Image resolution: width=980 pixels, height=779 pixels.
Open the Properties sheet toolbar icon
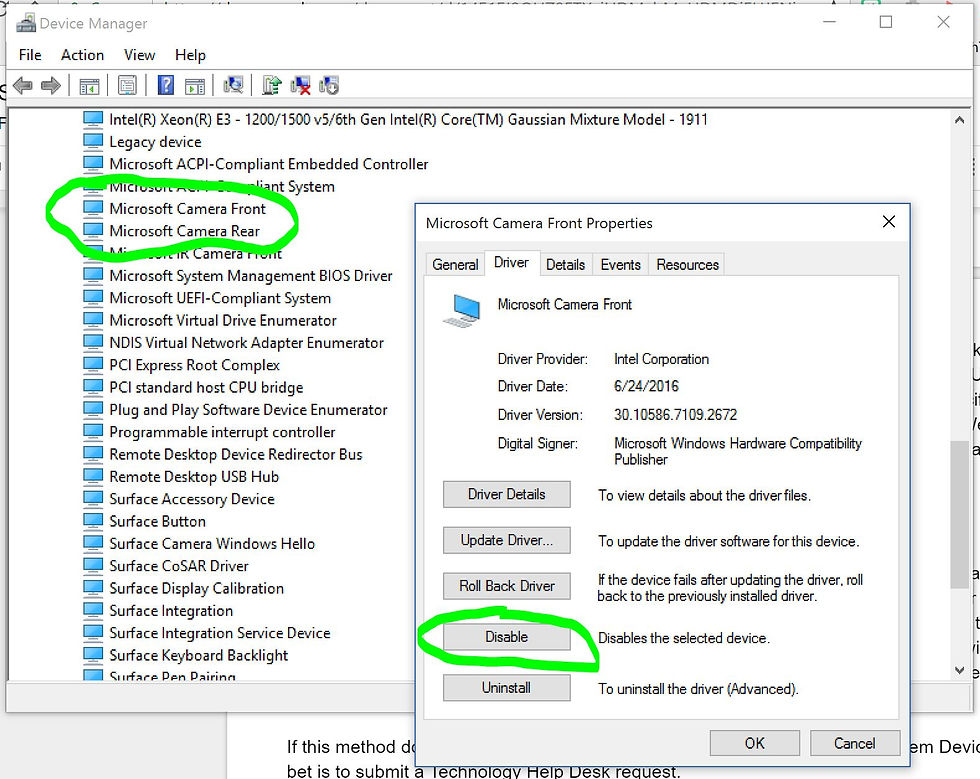tap(128, 85)
